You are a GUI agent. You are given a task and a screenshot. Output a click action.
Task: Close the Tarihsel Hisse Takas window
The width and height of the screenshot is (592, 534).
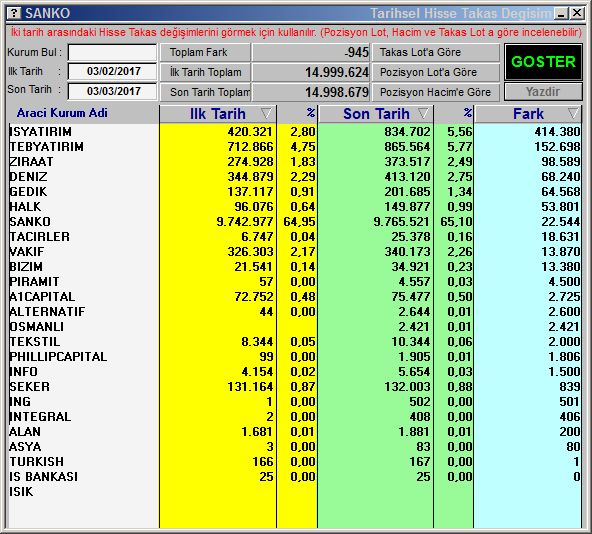[577, 14]
